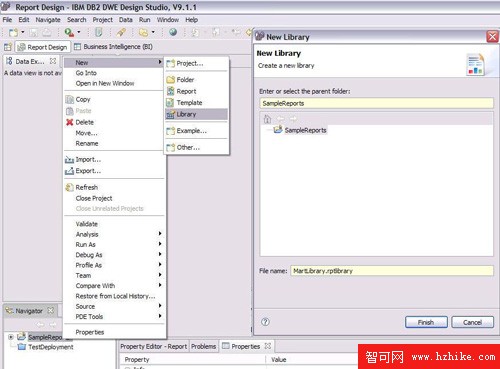This screenshot has width=500, height=369.
Task: Click the Cancel button
Action: (x=473, y=322)
